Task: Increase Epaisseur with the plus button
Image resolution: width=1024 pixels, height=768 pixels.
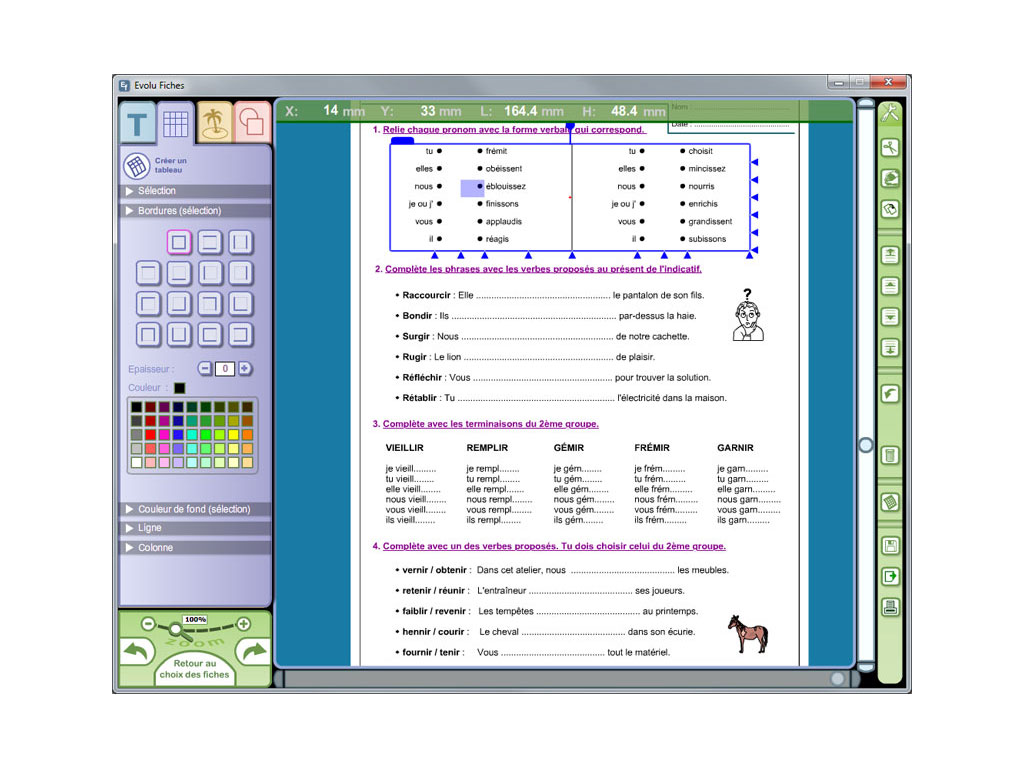Action: click(x=245, y=368)
